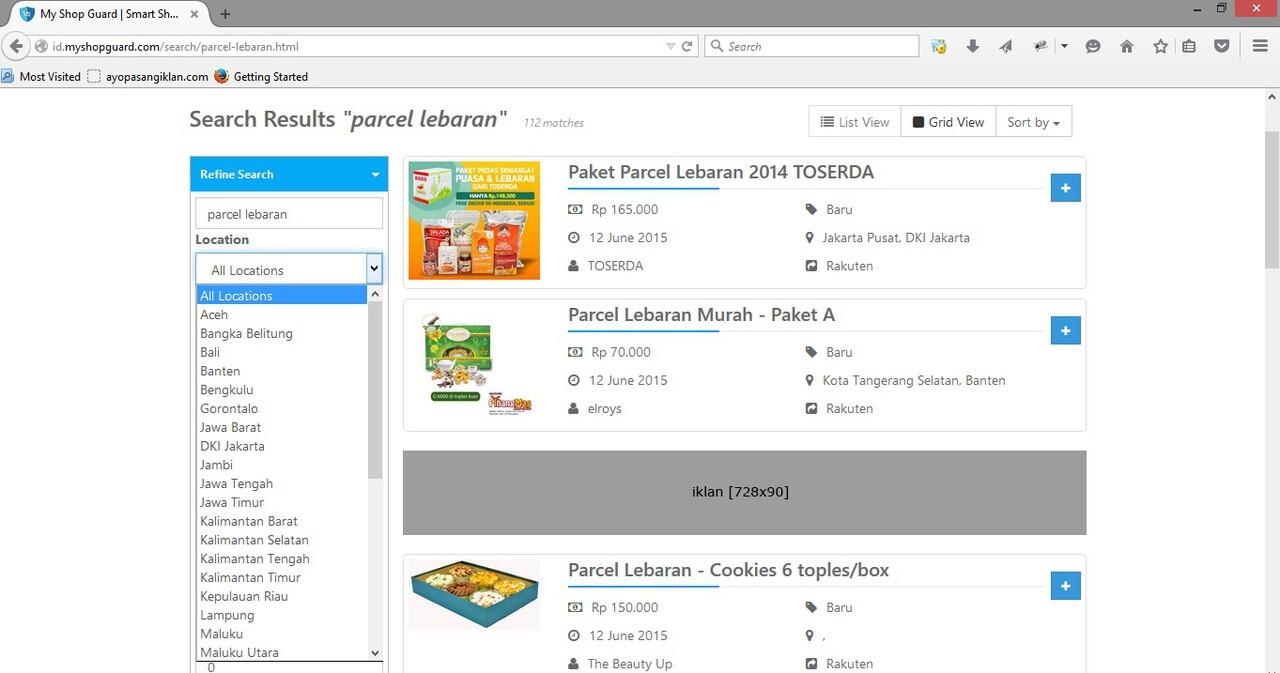
Task: Bookmark this page with star icon
Action: [1160, 46]
